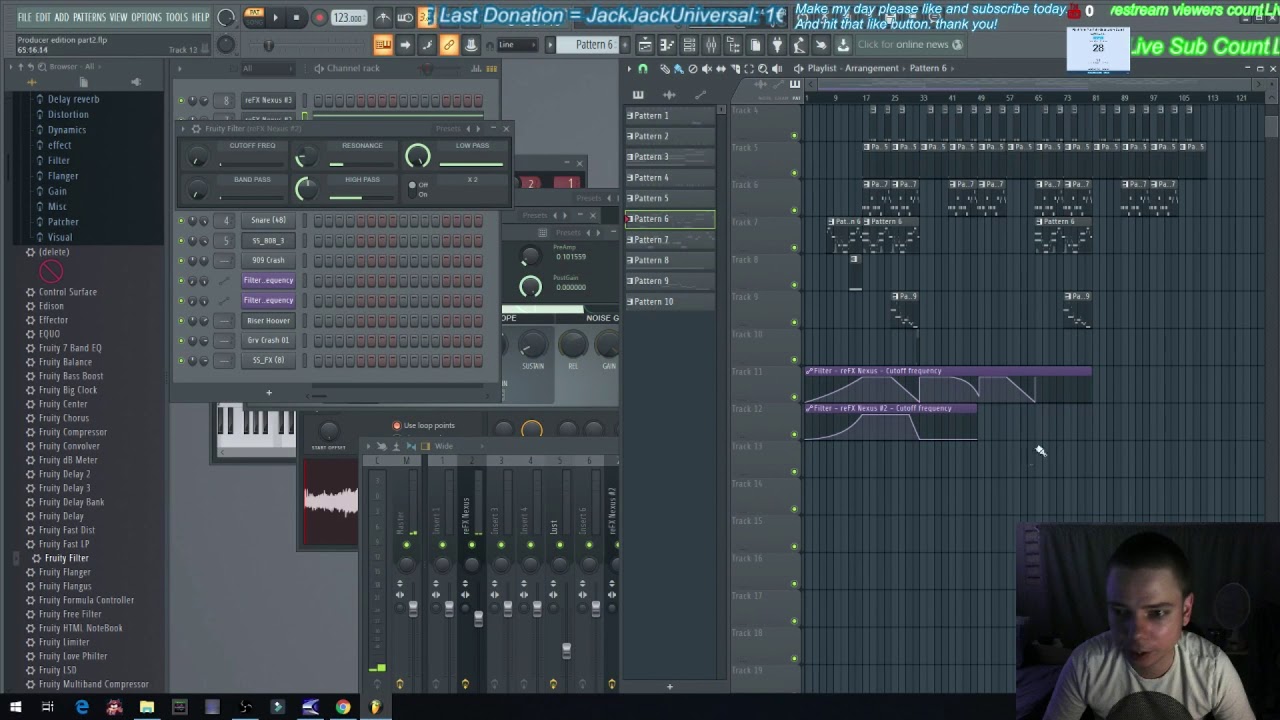Click the playlist snap magnet icon
This screenshot has height=720, width=1280.
pyautogui.click(x=642, y=68)
